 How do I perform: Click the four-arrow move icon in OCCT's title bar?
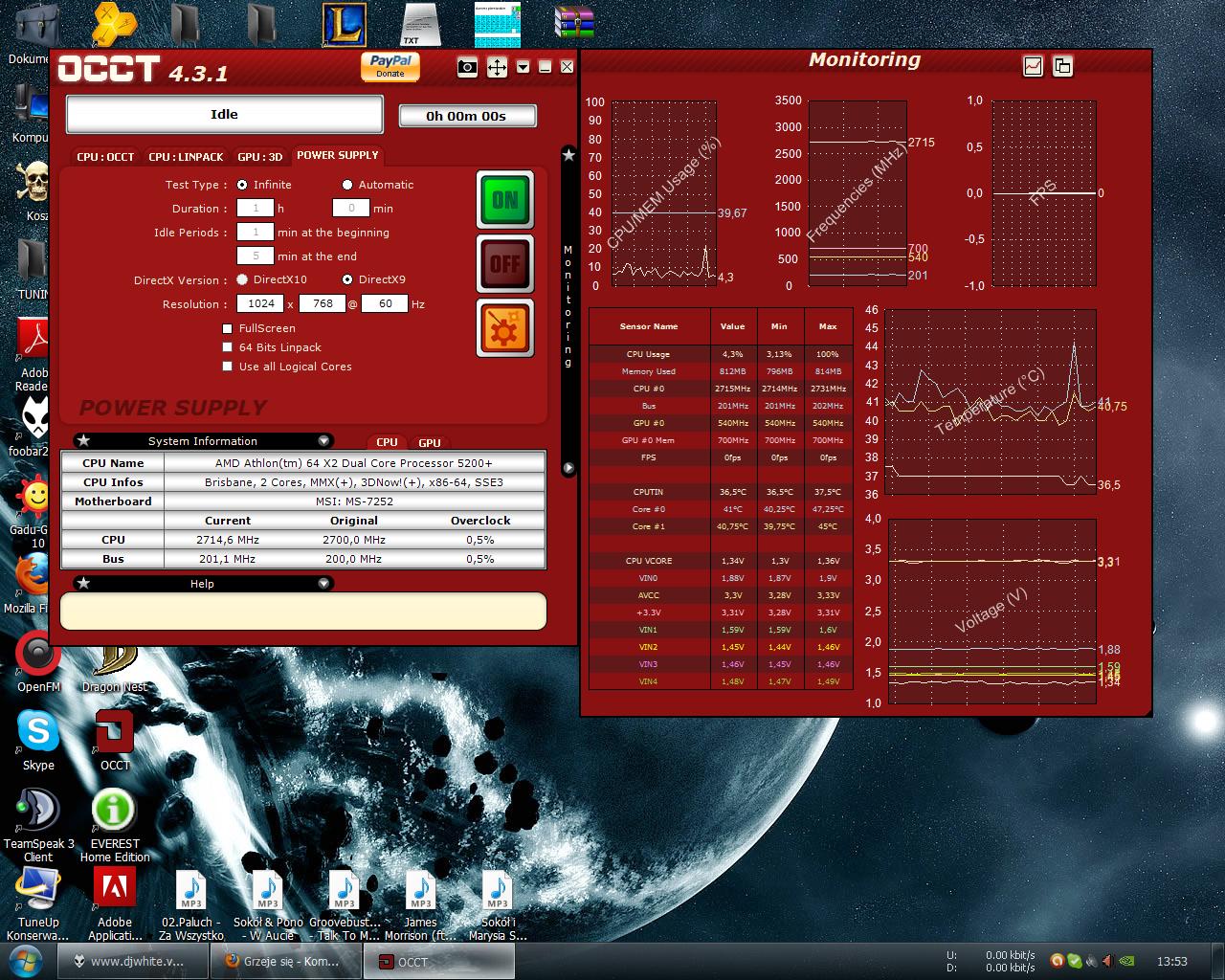pos(497,67)
